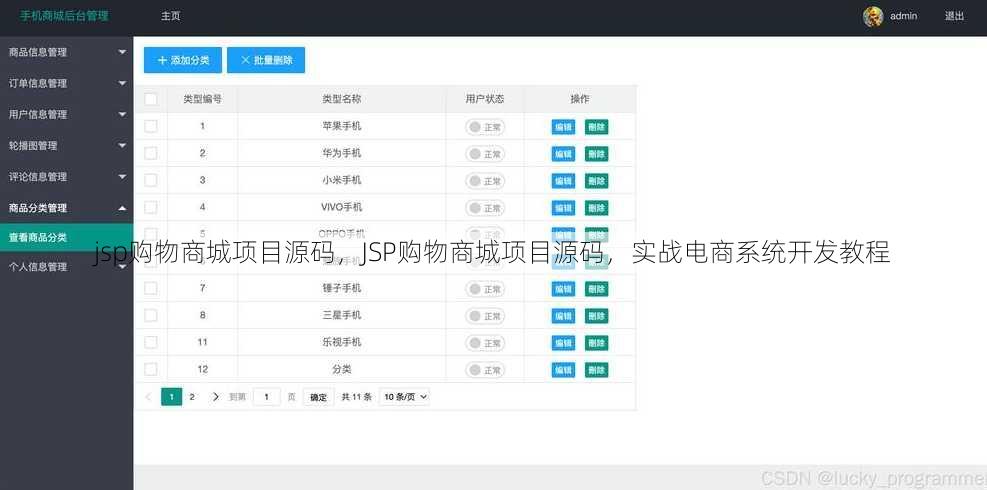987x490 pixels.
Task: Check the box for 锤子手机 row
Action: [151, 288]
